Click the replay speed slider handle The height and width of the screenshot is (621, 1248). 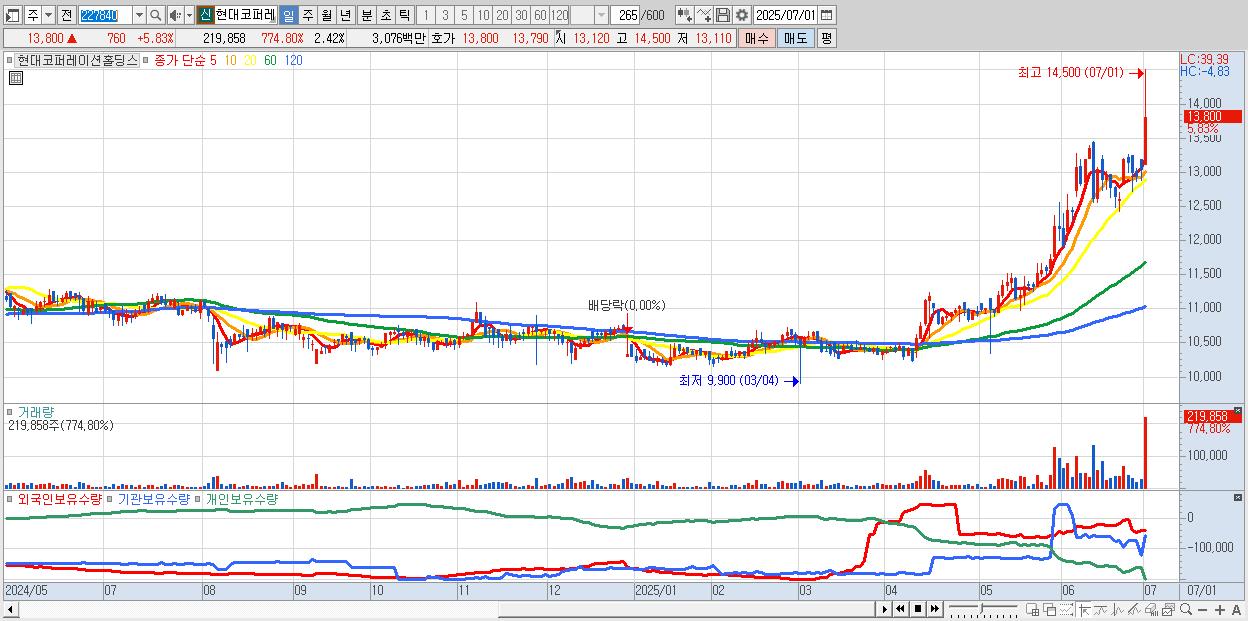[981, 609]
